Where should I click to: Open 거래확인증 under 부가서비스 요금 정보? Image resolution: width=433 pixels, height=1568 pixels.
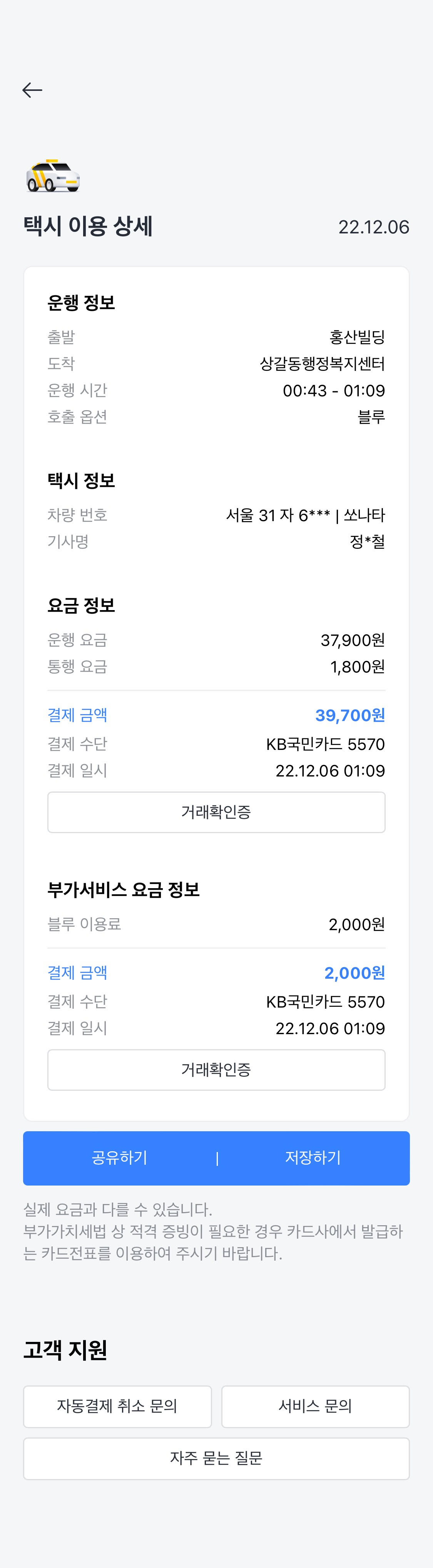[x=216, y=1070]
